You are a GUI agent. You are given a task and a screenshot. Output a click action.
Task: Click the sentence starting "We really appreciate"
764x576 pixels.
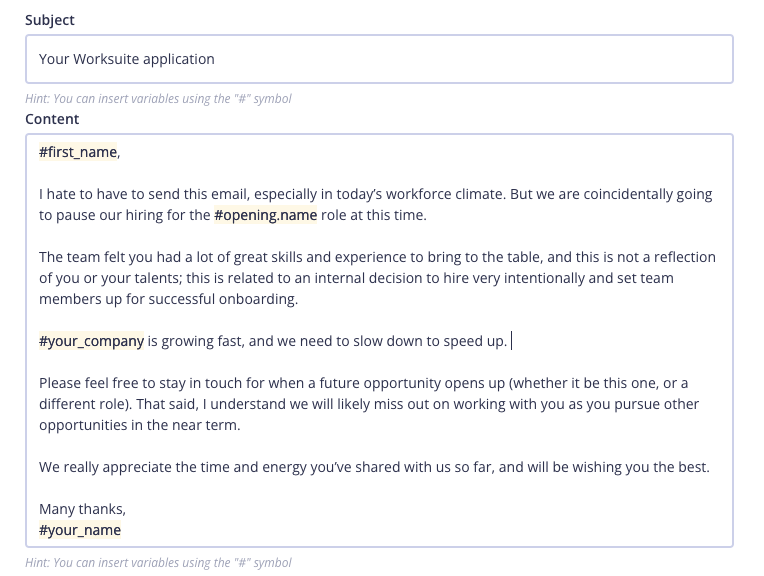[373, 467]
